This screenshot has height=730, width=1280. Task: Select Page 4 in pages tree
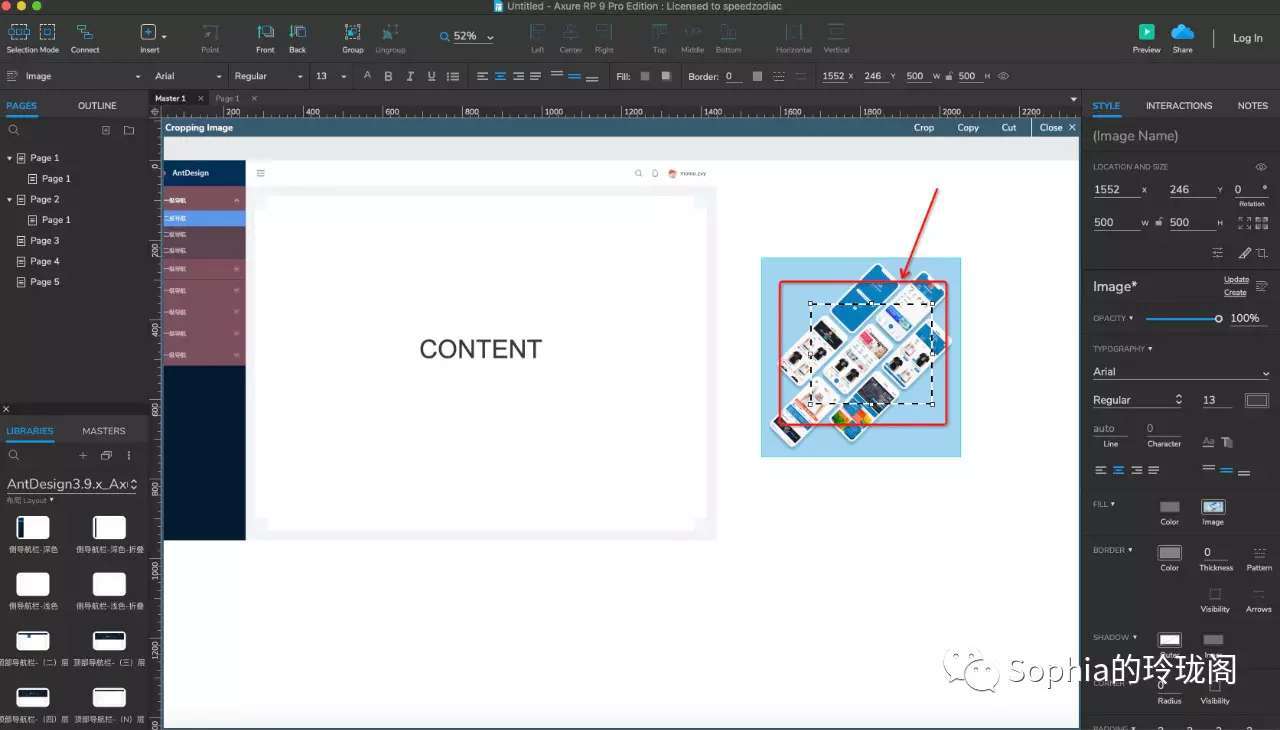45,261
